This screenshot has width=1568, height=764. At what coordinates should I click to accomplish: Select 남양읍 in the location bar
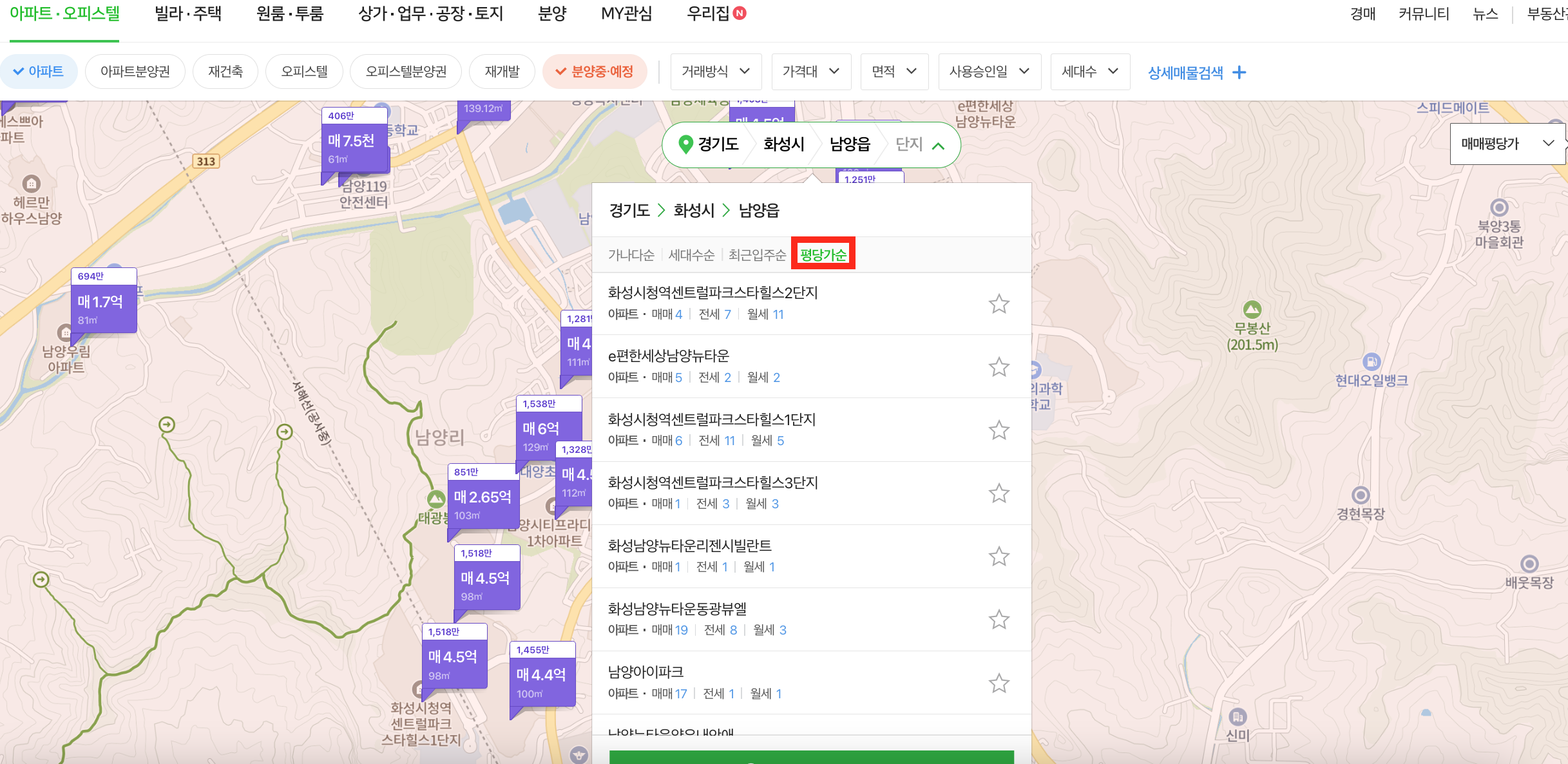[850, 144]
